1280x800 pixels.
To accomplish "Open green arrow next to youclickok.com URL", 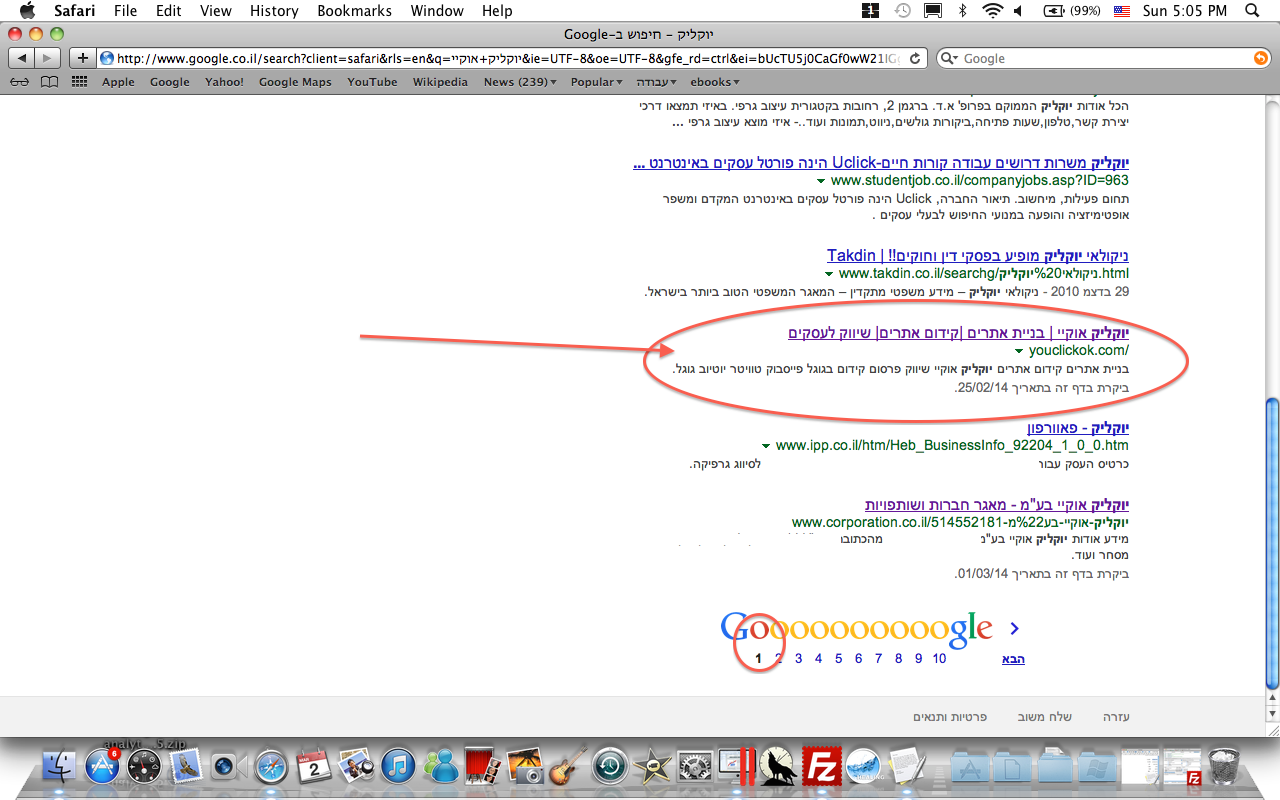I will 1019,351.
